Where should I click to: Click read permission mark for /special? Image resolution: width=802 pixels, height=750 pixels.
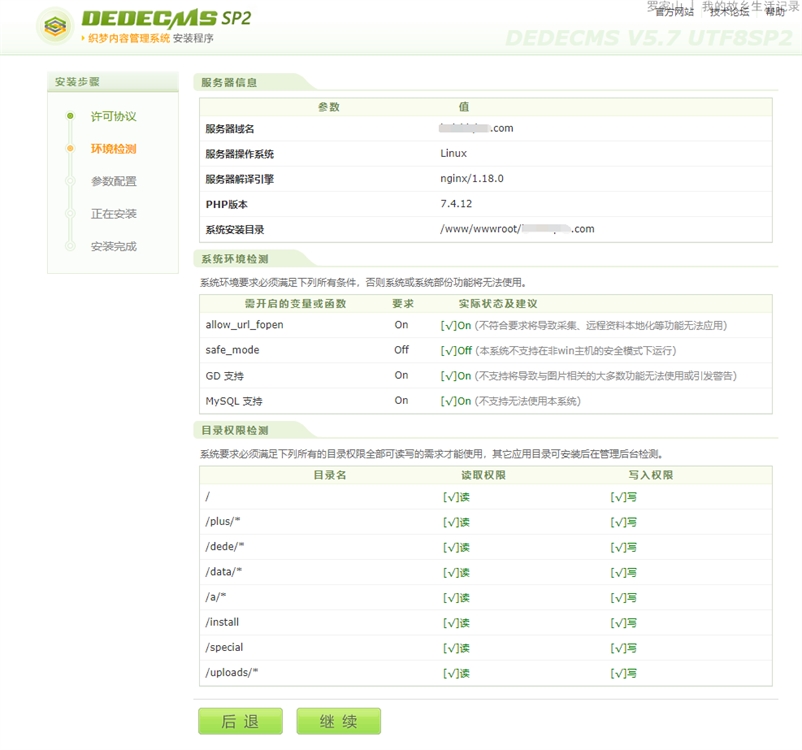pyautogui.click(x=456, y=648)
